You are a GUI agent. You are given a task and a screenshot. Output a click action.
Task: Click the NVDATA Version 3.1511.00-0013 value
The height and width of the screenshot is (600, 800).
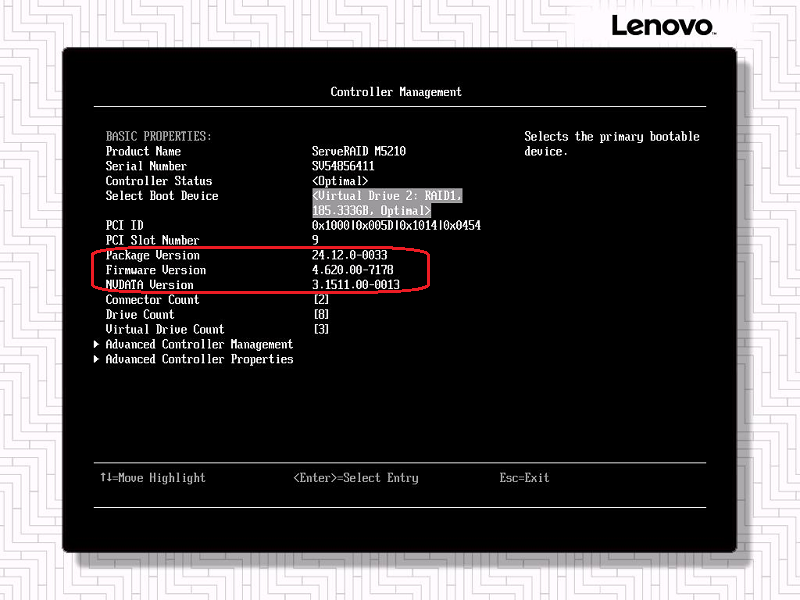tap(355, 285)
